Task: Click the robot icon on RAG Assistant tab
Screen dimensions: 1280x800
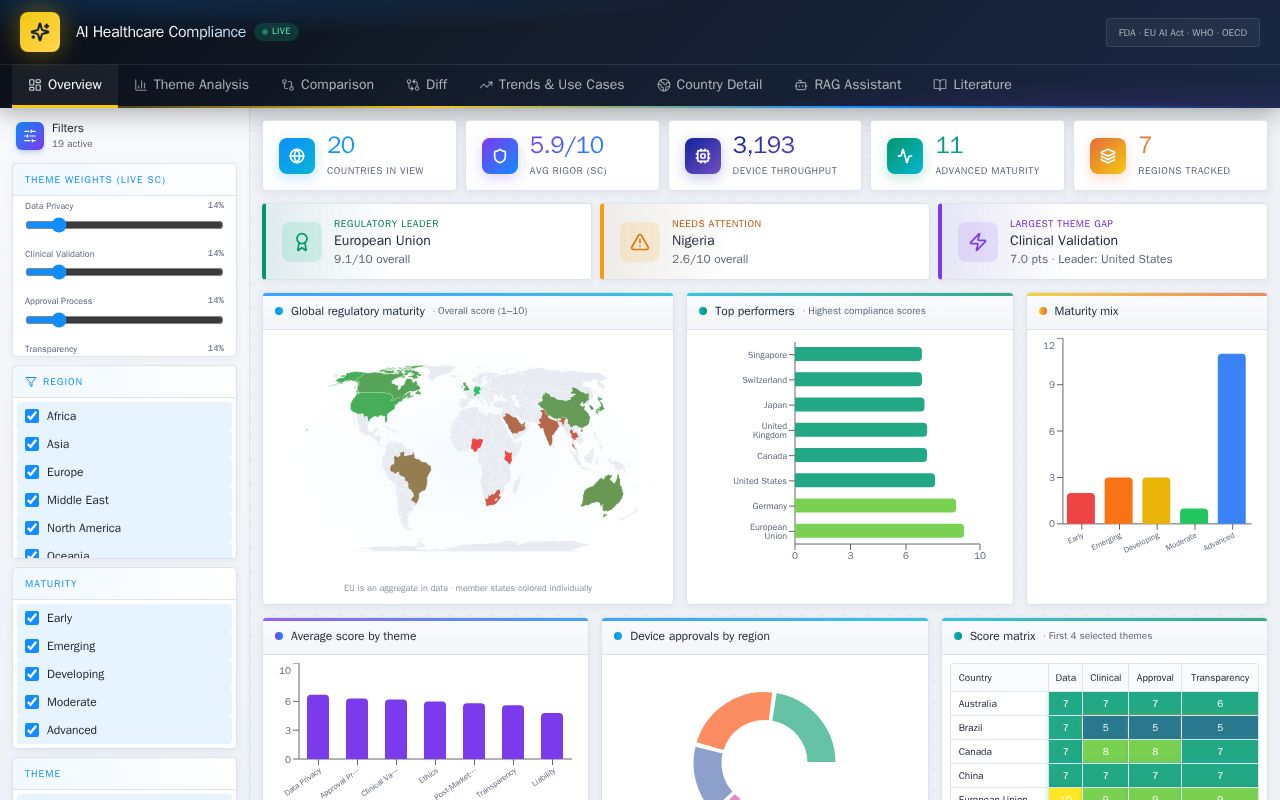Action: pos(801,85)
